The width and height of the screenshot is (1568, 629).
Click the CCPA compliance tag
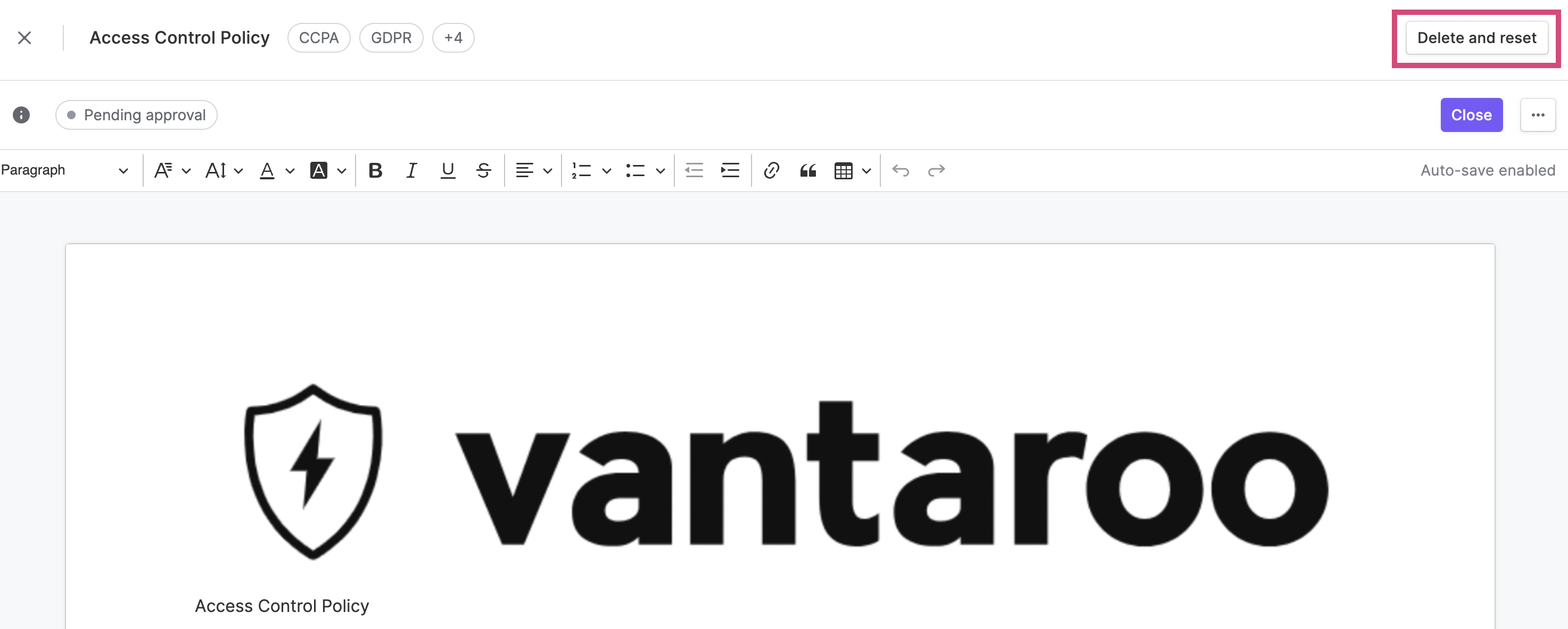319,36
